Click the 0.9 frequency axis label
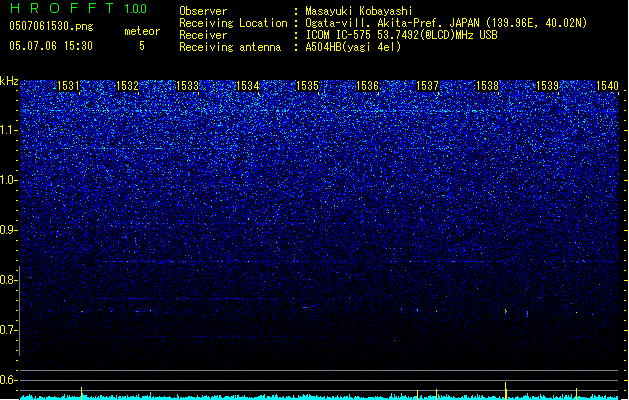The width and height of the screenshot is (629, 400). coord(8,230)
